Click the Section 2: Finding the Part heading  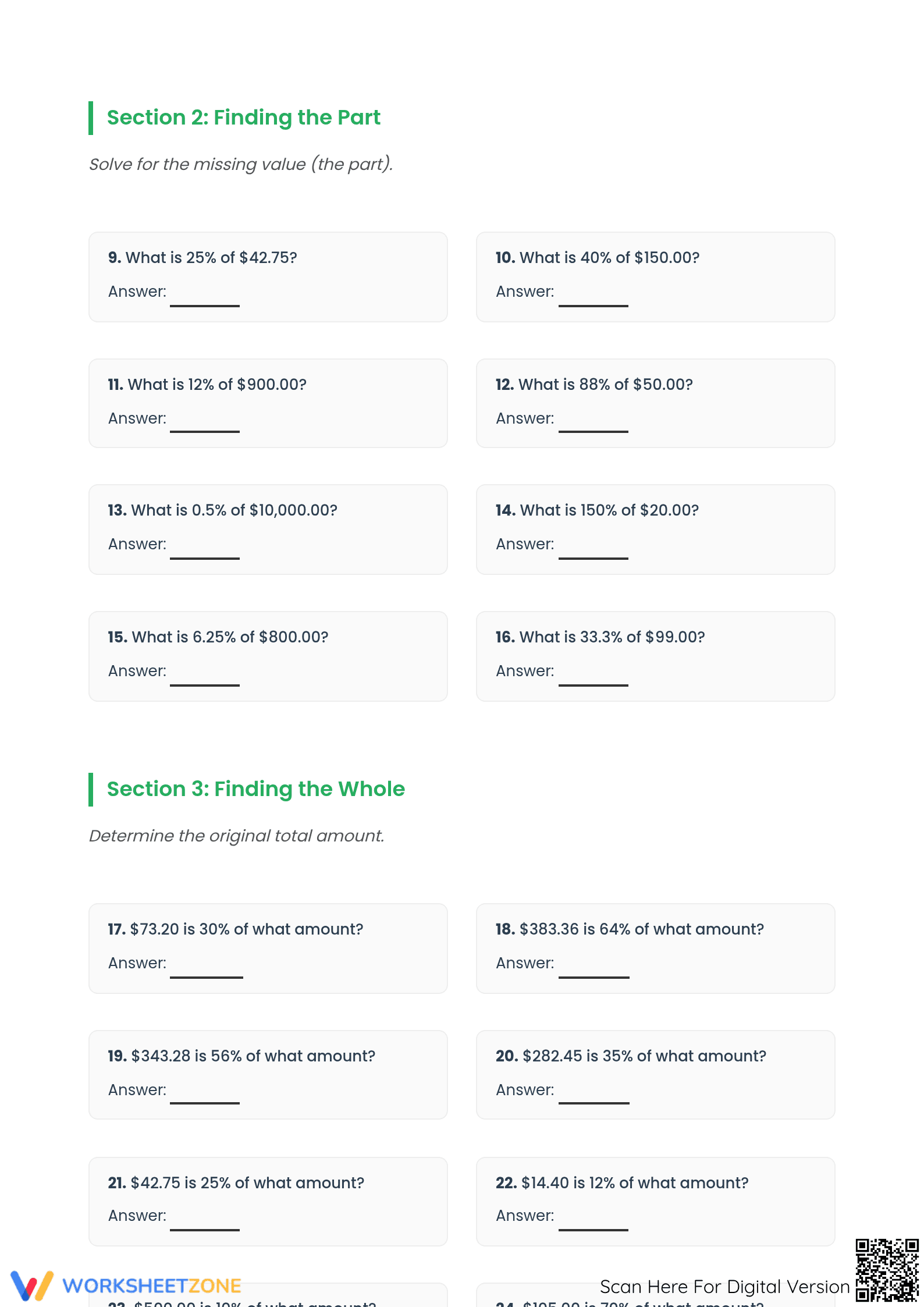coord(243,118)
